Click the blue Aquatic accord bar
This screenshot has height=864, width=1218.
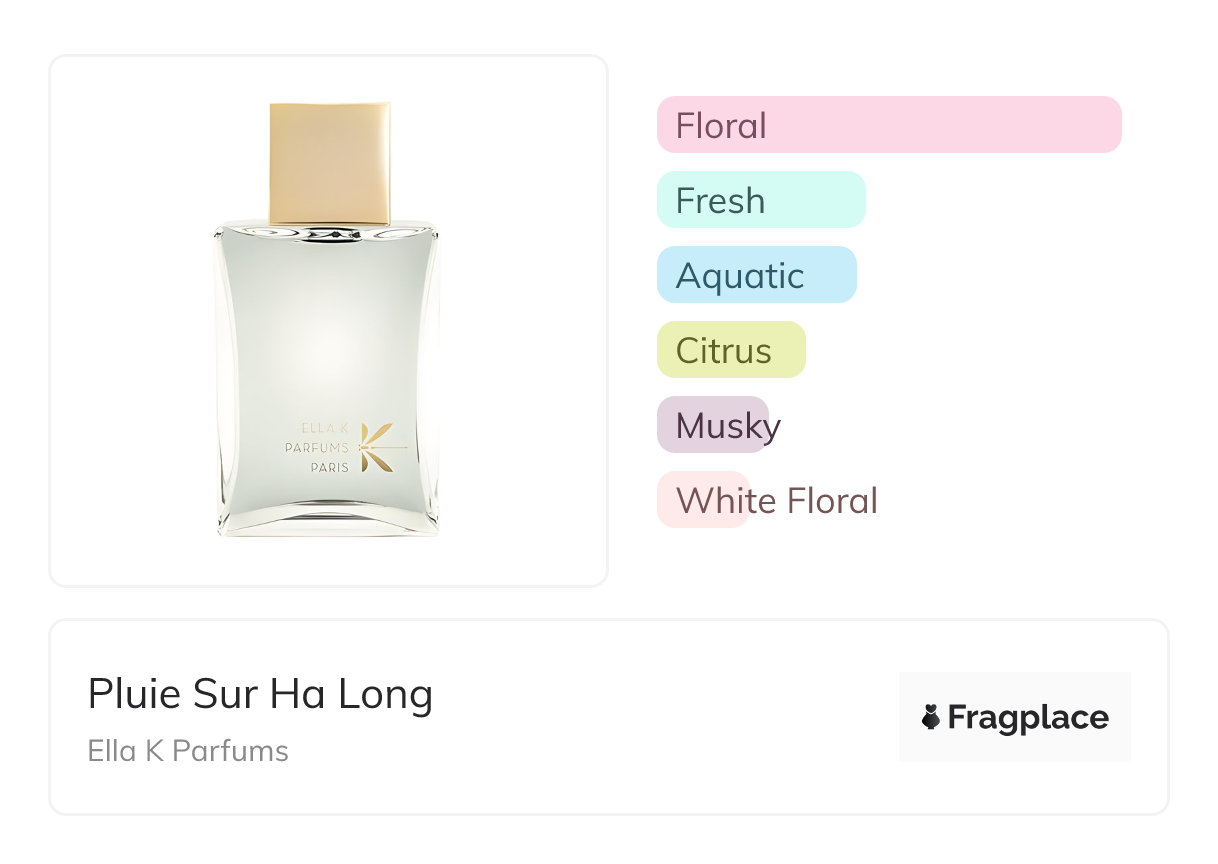pyautogui.click(x=756, y=275)
